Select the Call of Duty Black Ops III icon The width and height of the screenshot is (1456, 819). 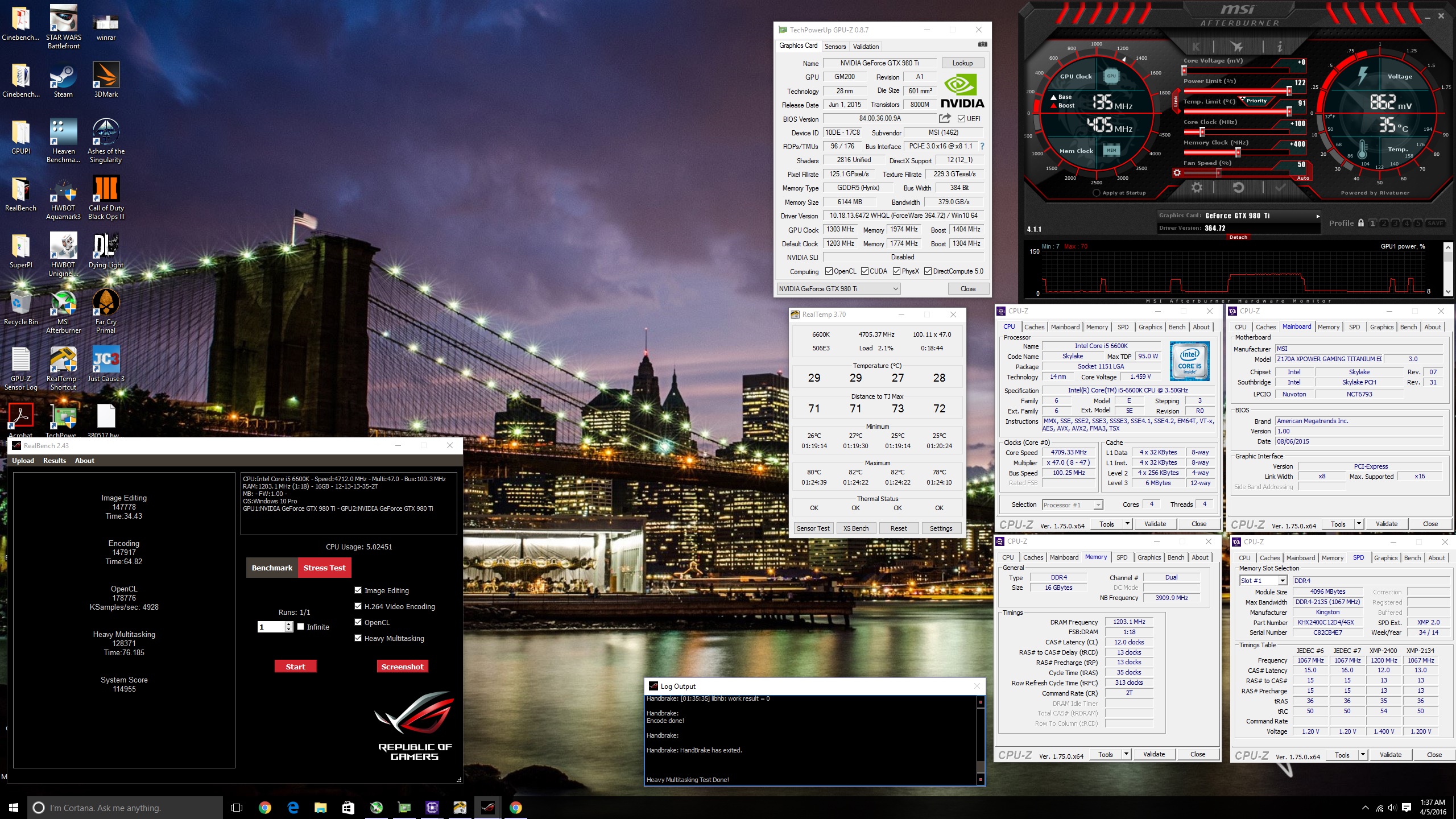[106, 198]
